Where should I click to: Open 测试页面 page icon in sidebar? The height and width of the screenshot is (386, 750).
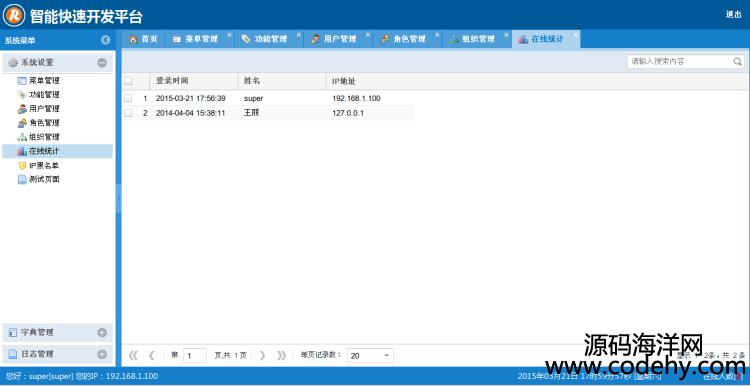coord(22,179)
